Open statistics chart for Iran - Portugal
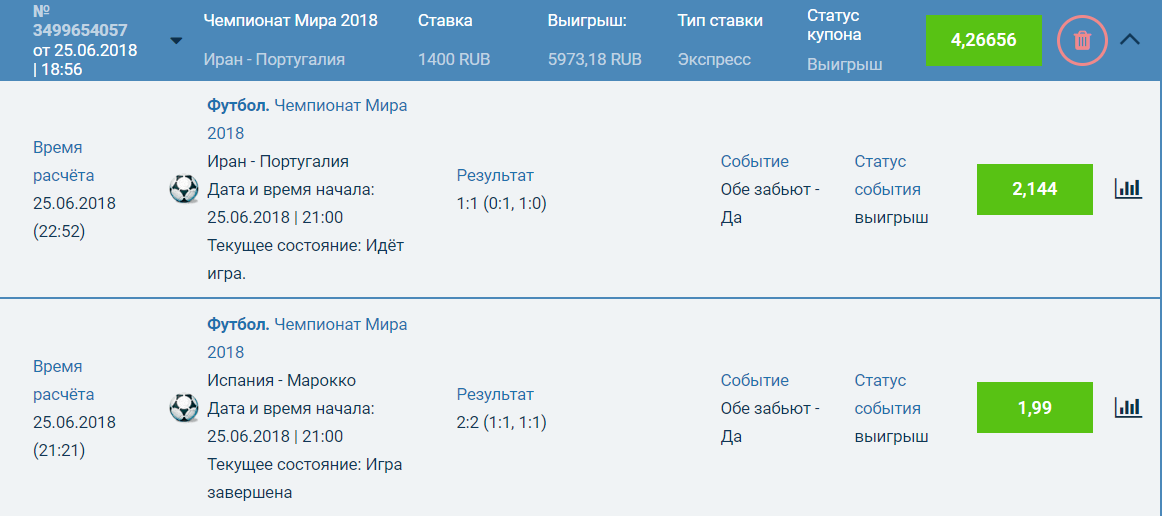The height and width of the screenshot is (516, 1162). point(1128,188)
